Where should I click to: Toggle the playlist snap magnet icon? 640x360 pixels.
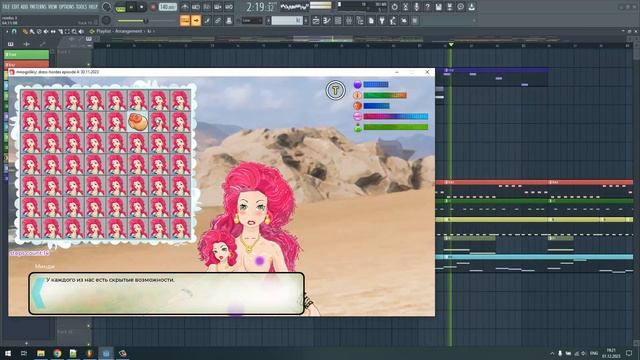(14, 31)
